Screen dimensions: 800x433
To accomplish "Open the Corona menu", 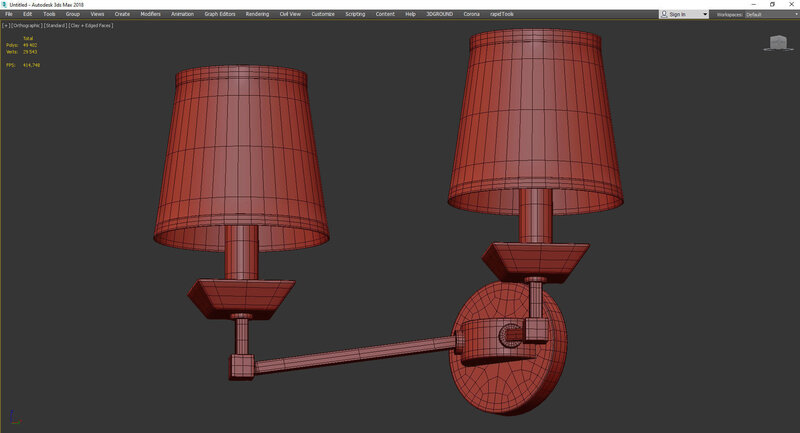I will click(469, 14).
